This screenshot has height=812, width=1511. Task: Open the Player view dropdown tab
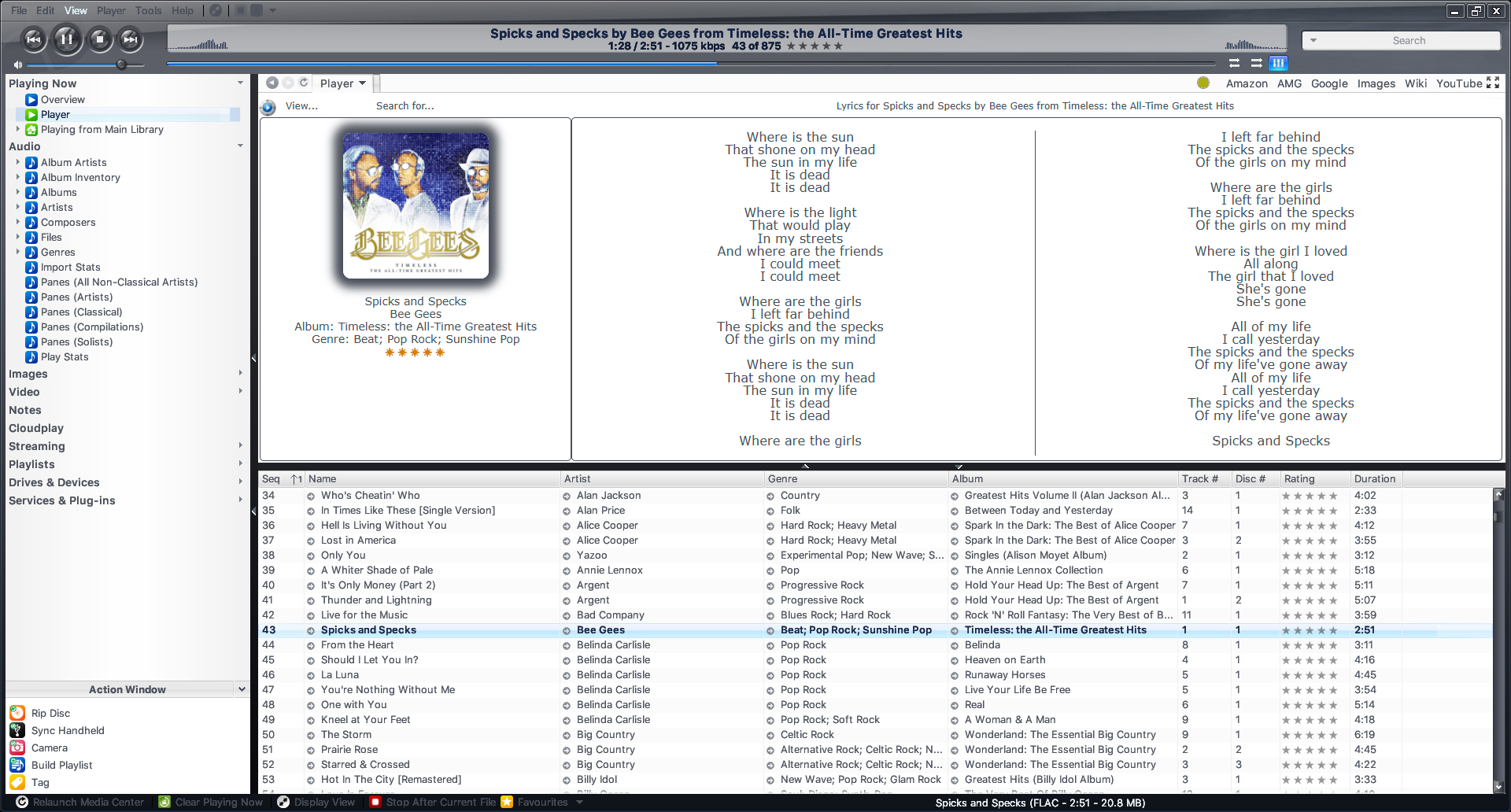point(343,83)
